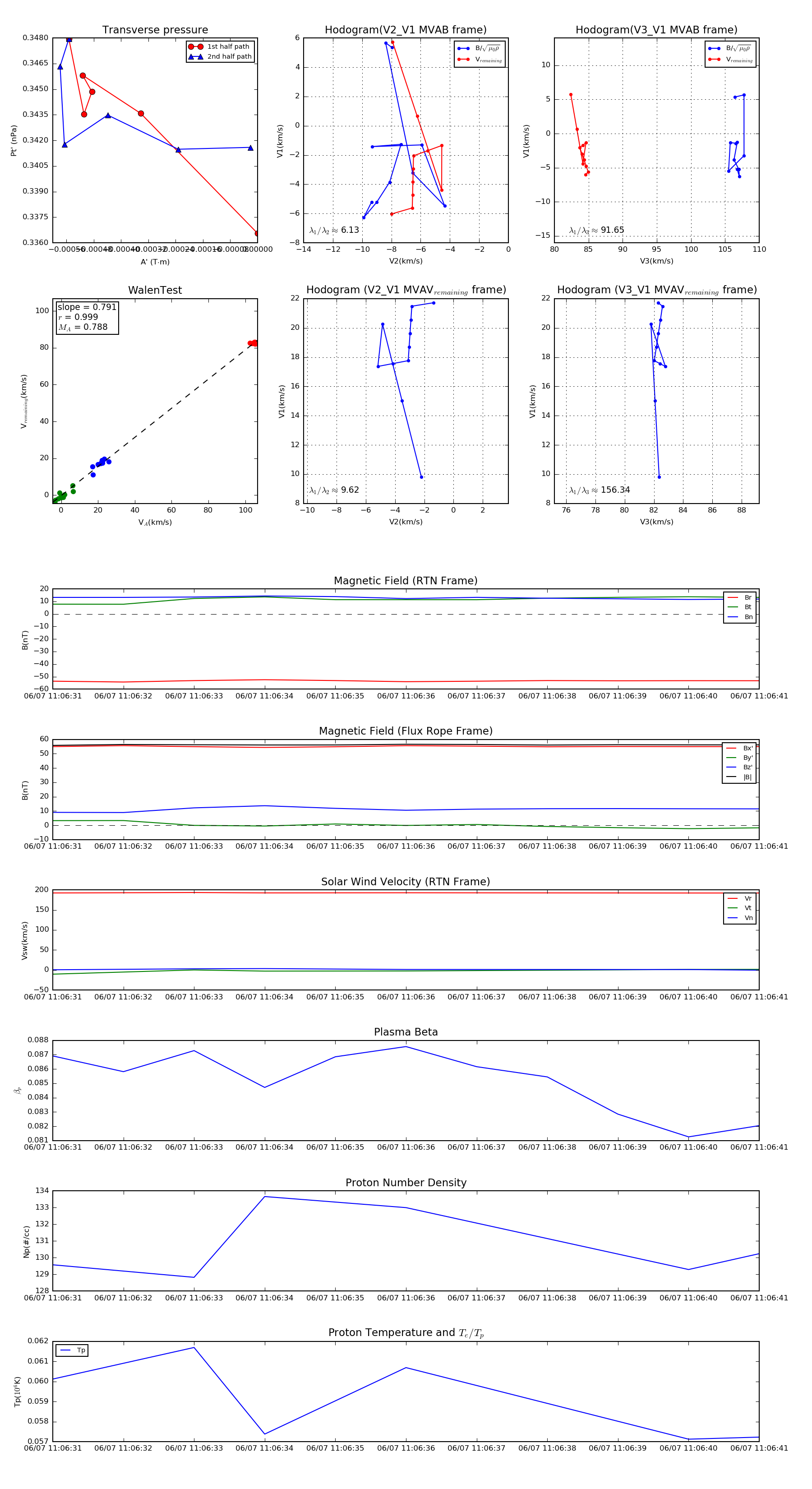Select the |B| legend entry
The width and height of the screenshot is (812, 1489).
coord(740,777)
